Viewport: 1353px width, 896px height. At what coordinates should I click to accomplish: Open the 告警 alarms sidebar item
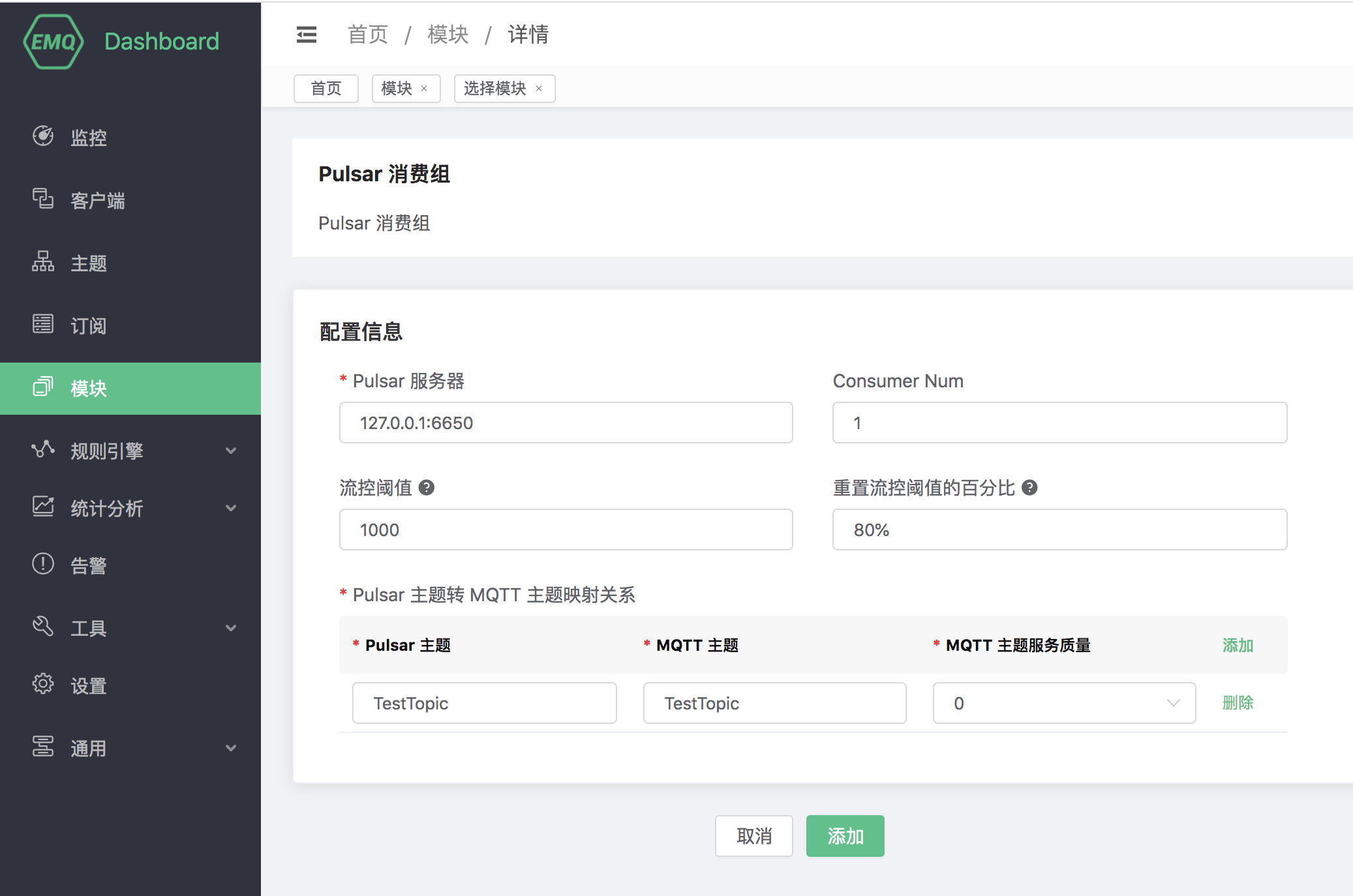click(x=88, y=565)
